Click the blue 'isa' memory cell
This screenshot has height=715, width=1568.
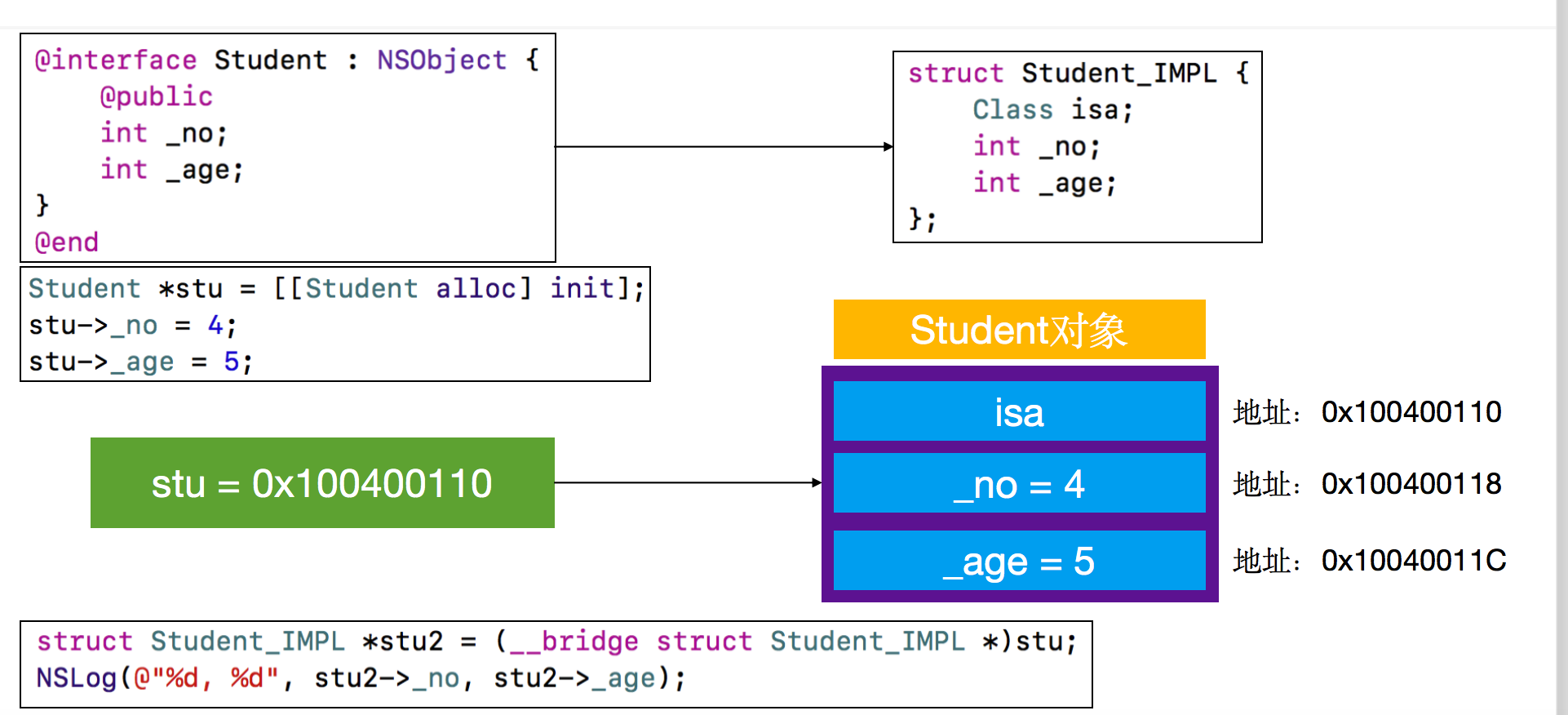(x=1019, y=411)
